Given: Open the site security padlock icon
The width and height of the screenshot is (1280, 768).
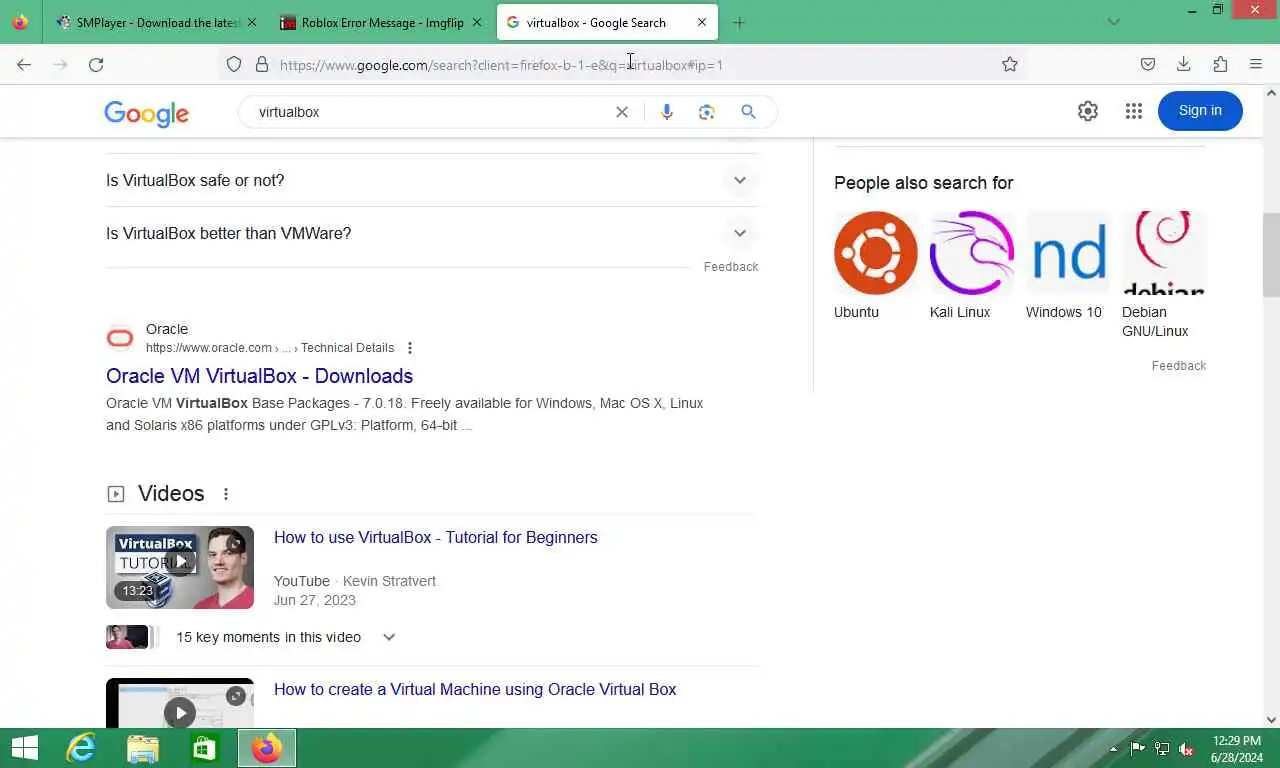Looking at the screenshot, I should click(x=262, y=64).
